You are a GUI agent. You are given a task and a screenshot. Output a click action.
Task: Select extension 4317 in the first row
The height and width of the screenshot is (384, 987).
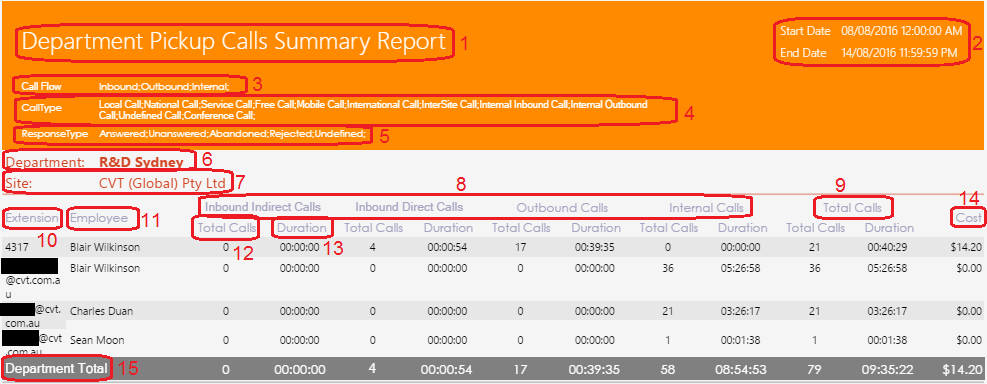(x=16, y=248)
